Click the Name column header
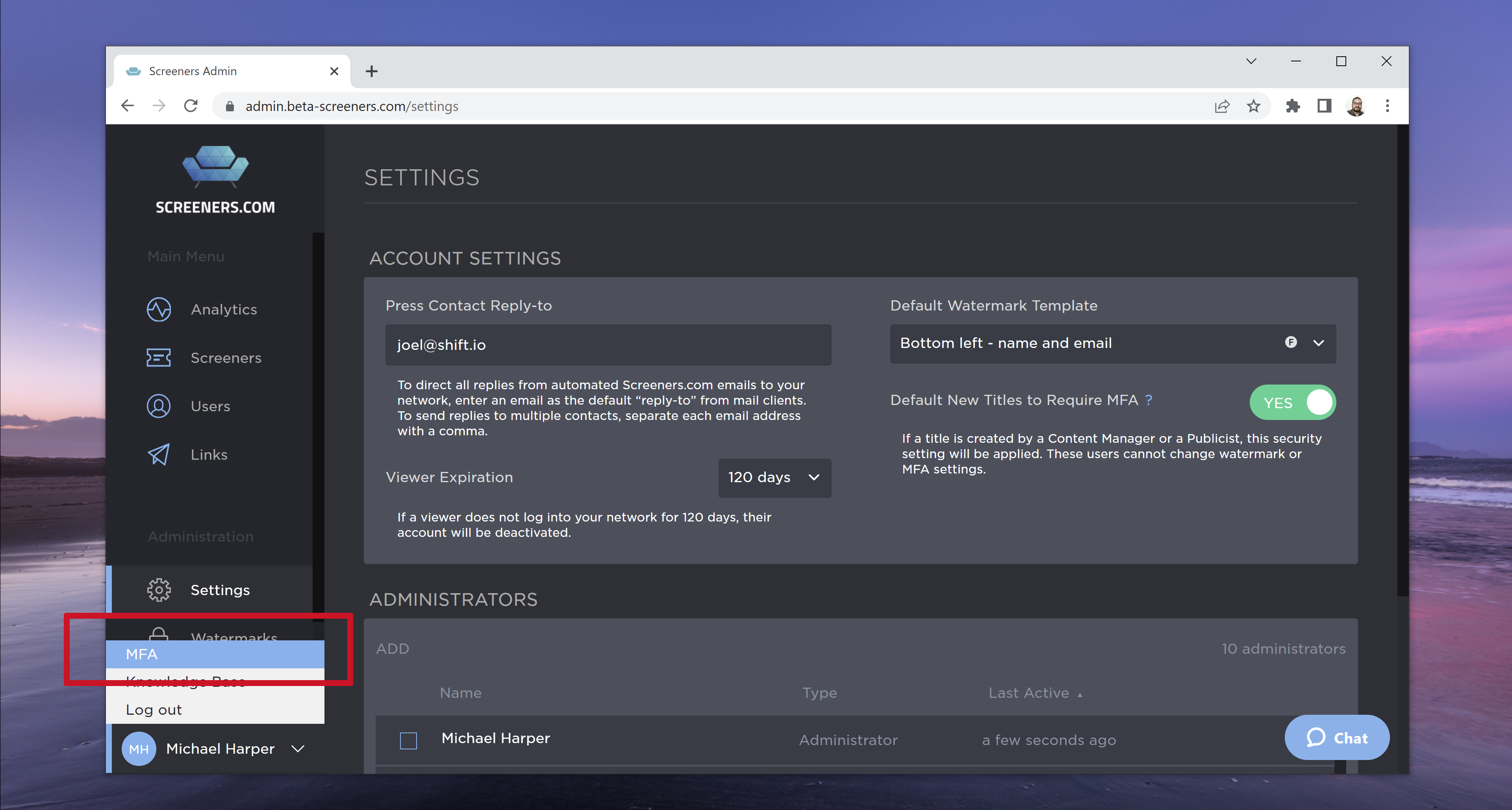This screenshot has width=1512, height=810. point(461,693)
